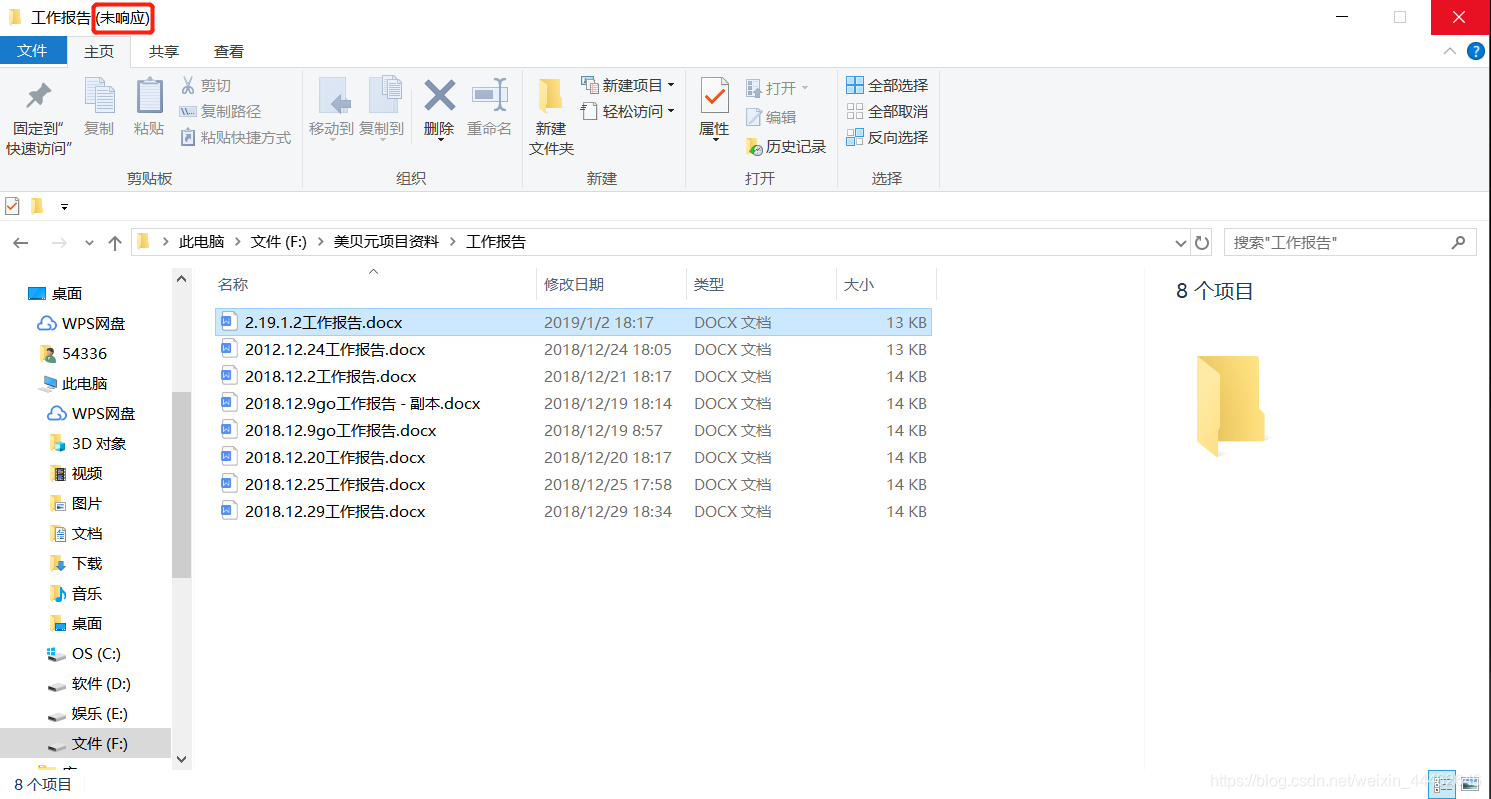Screen dimensions: 1491x799
Task: Switch to the 共享 ribbon tab
Action: coord(164,51)
